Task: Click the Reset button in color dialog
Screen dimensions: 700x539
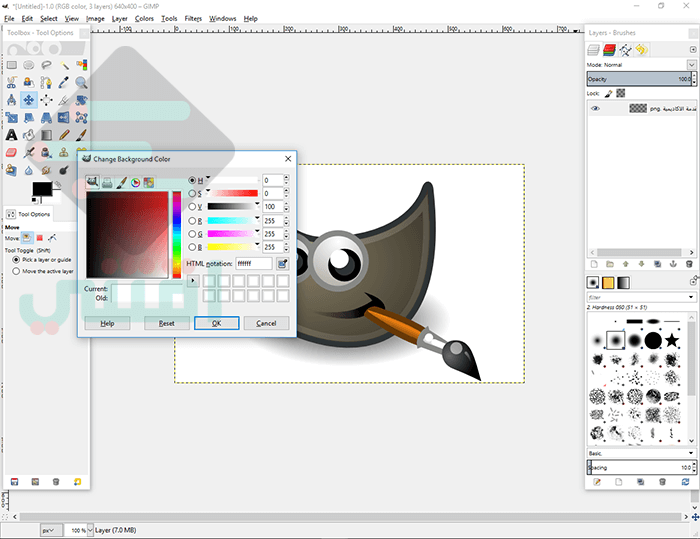Action: coord(167,323)
